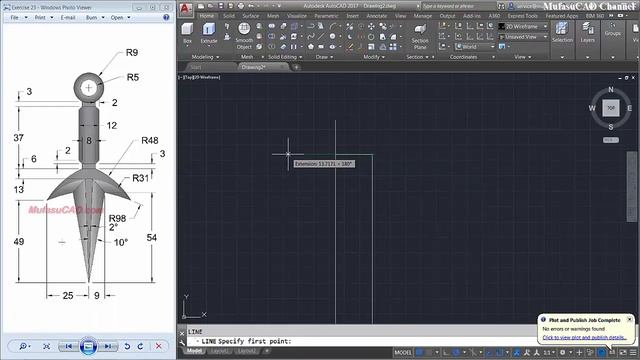640x360 pixels.
Task: Click the command line input field
Action: pyautogui.click(x=363, y=341)
